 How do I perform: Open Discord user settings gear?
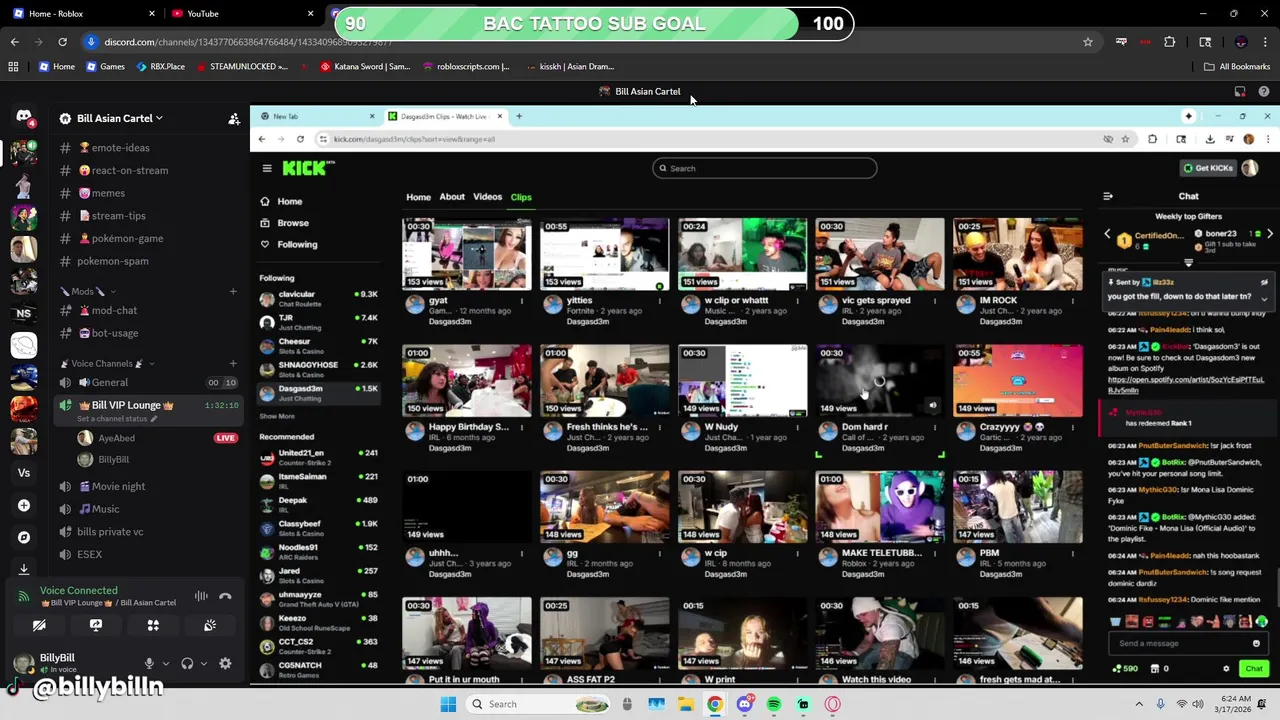pos(225,663)
